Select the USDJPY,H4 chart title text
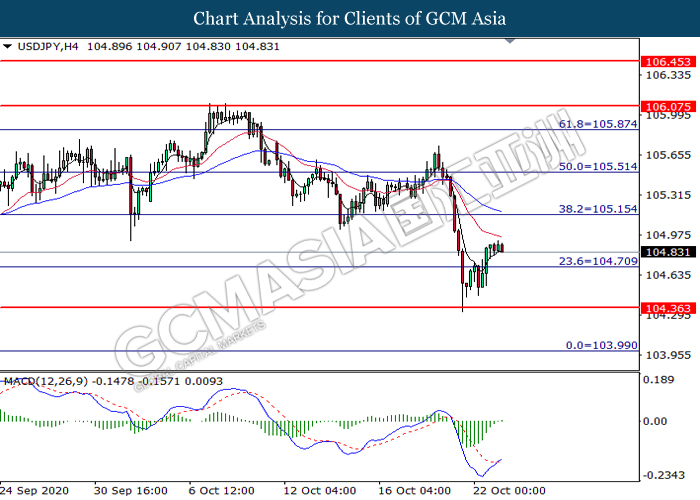This screenshot has width=700, height=500. click(48, 46)
